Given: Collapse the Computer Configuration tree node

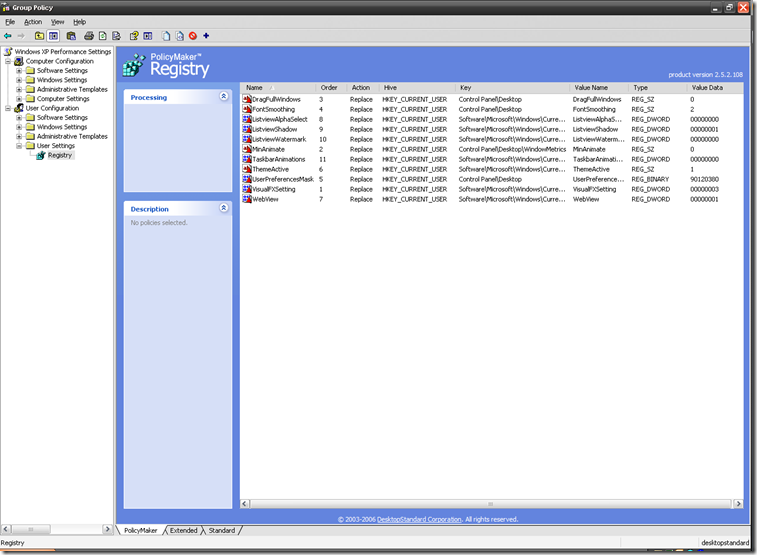Looking at the screenshot, I should [x=8, y=61].
